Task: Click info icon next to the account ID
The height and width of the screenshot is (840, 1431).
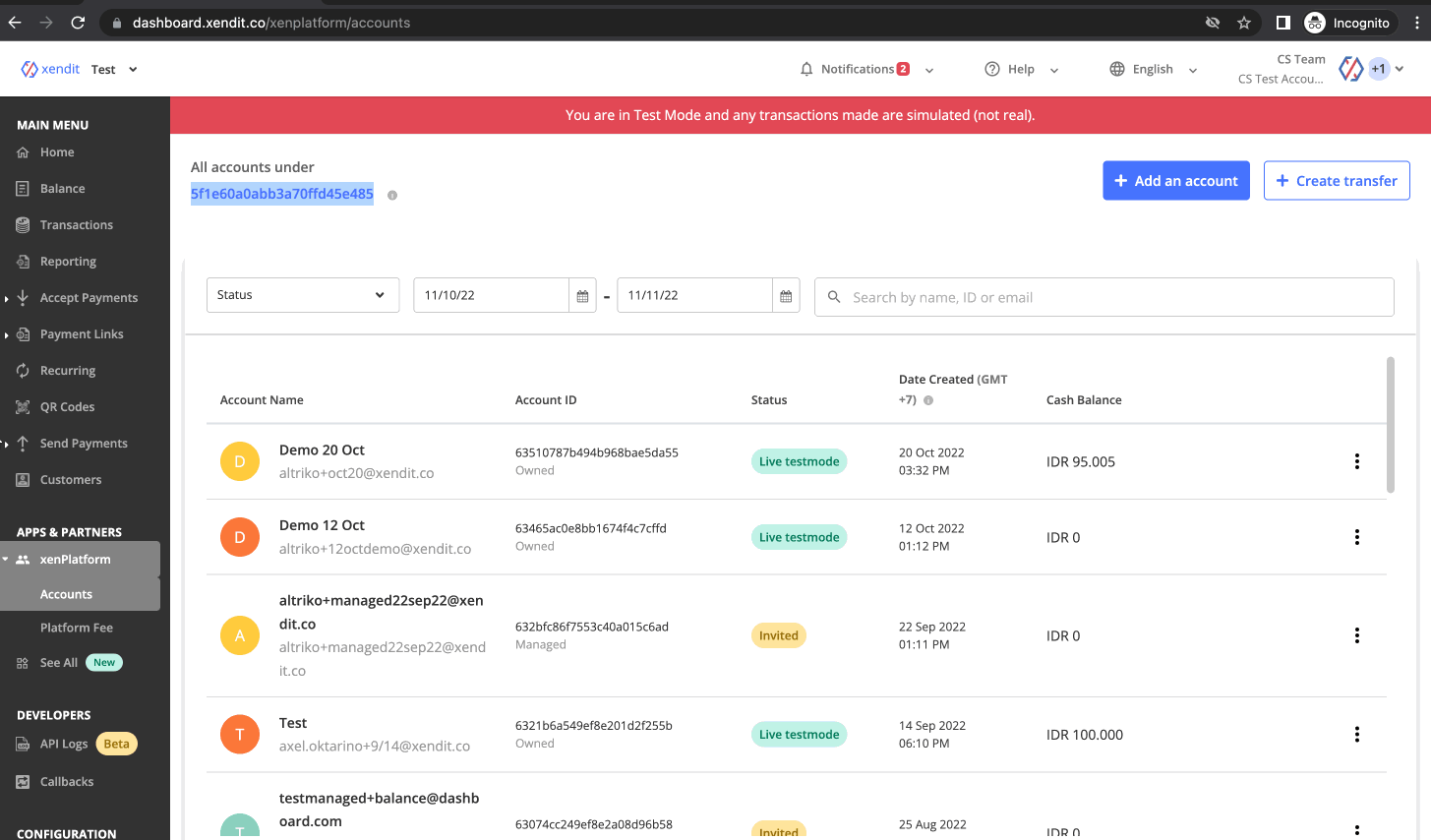Action: [392, 195]
